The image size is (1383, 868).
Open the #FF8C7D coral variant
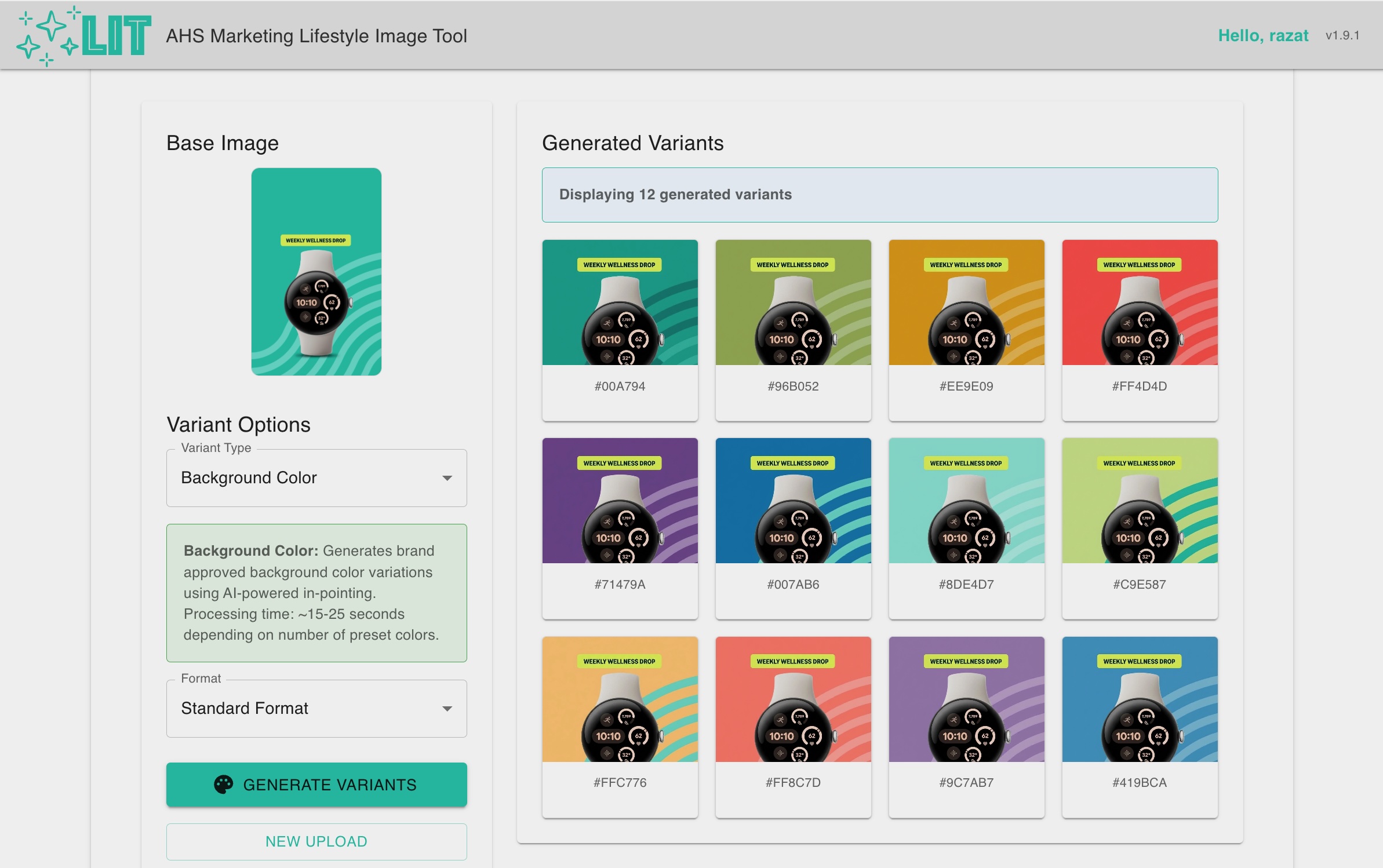click(x=793, y=699)
